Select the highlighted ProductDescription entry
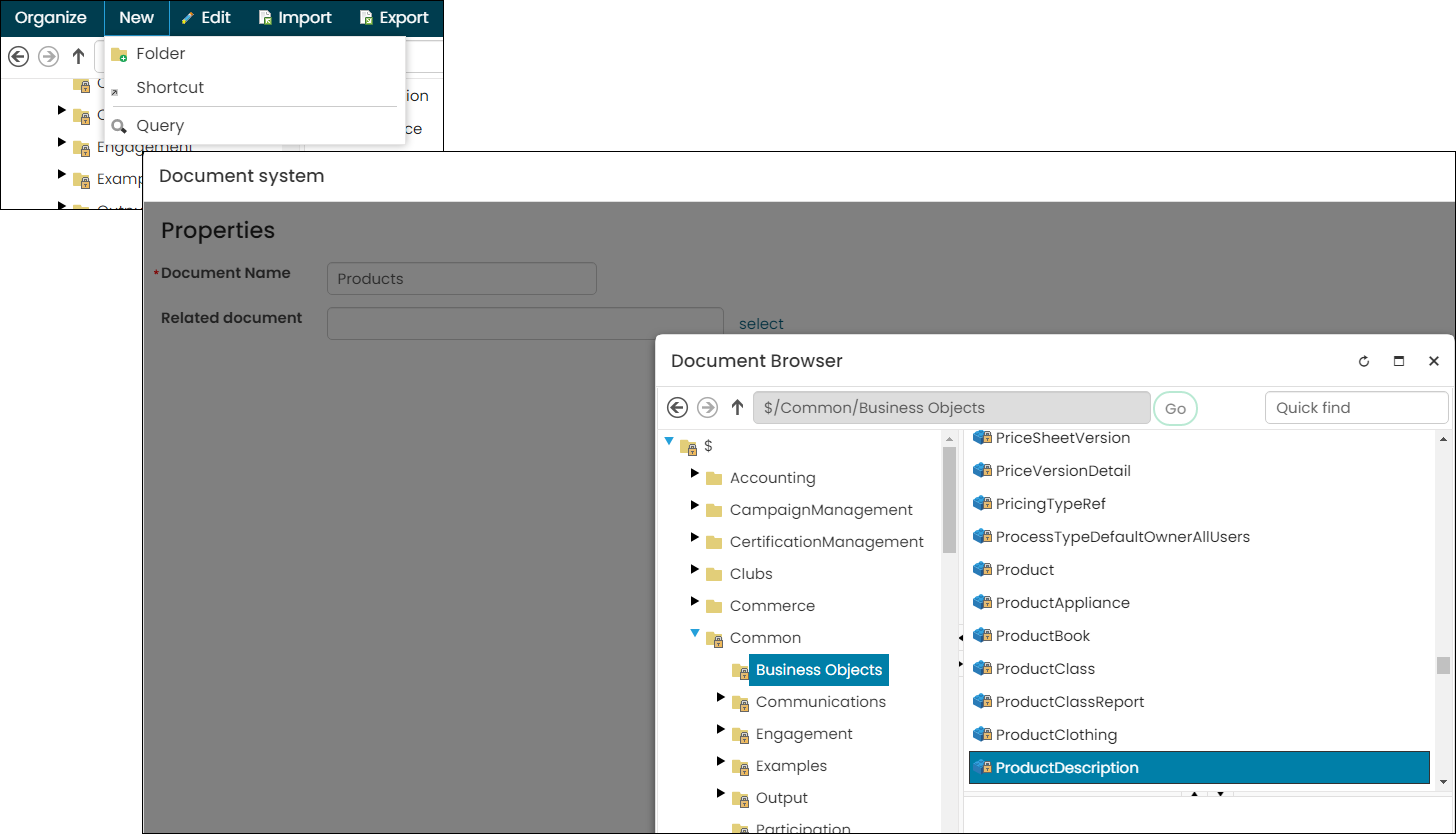Screen dimensions: 1456x834 coord(1199,768)
